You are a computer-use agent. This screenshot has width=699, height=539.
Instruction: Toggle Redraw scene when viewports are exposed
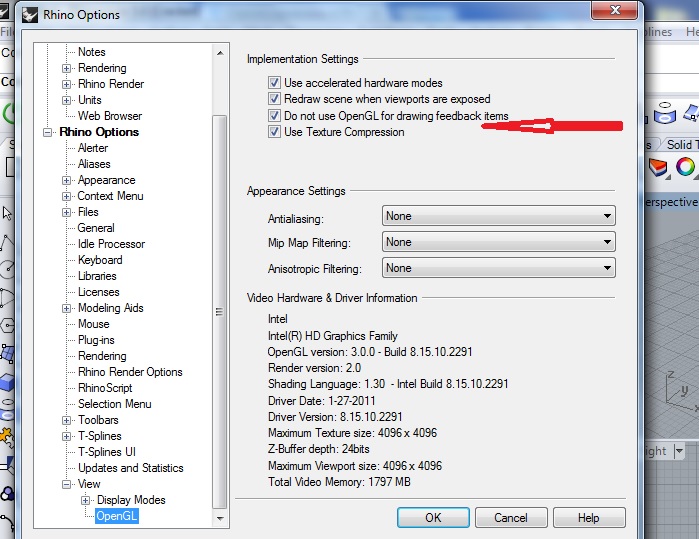coord(274,99)
